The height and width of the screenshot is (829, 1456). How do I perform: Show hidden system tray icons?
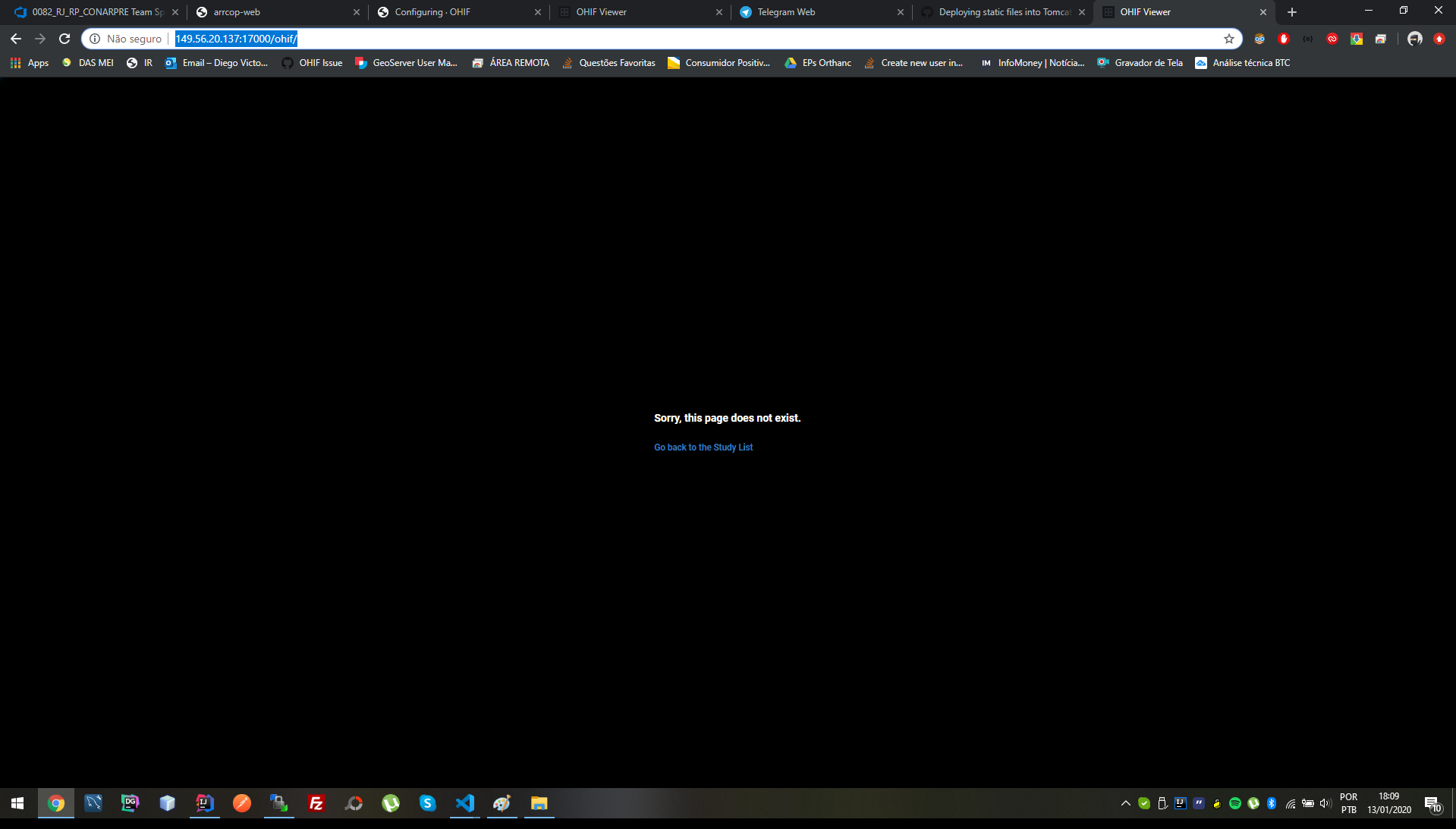pyautogui.click(x=1126, y=803)
